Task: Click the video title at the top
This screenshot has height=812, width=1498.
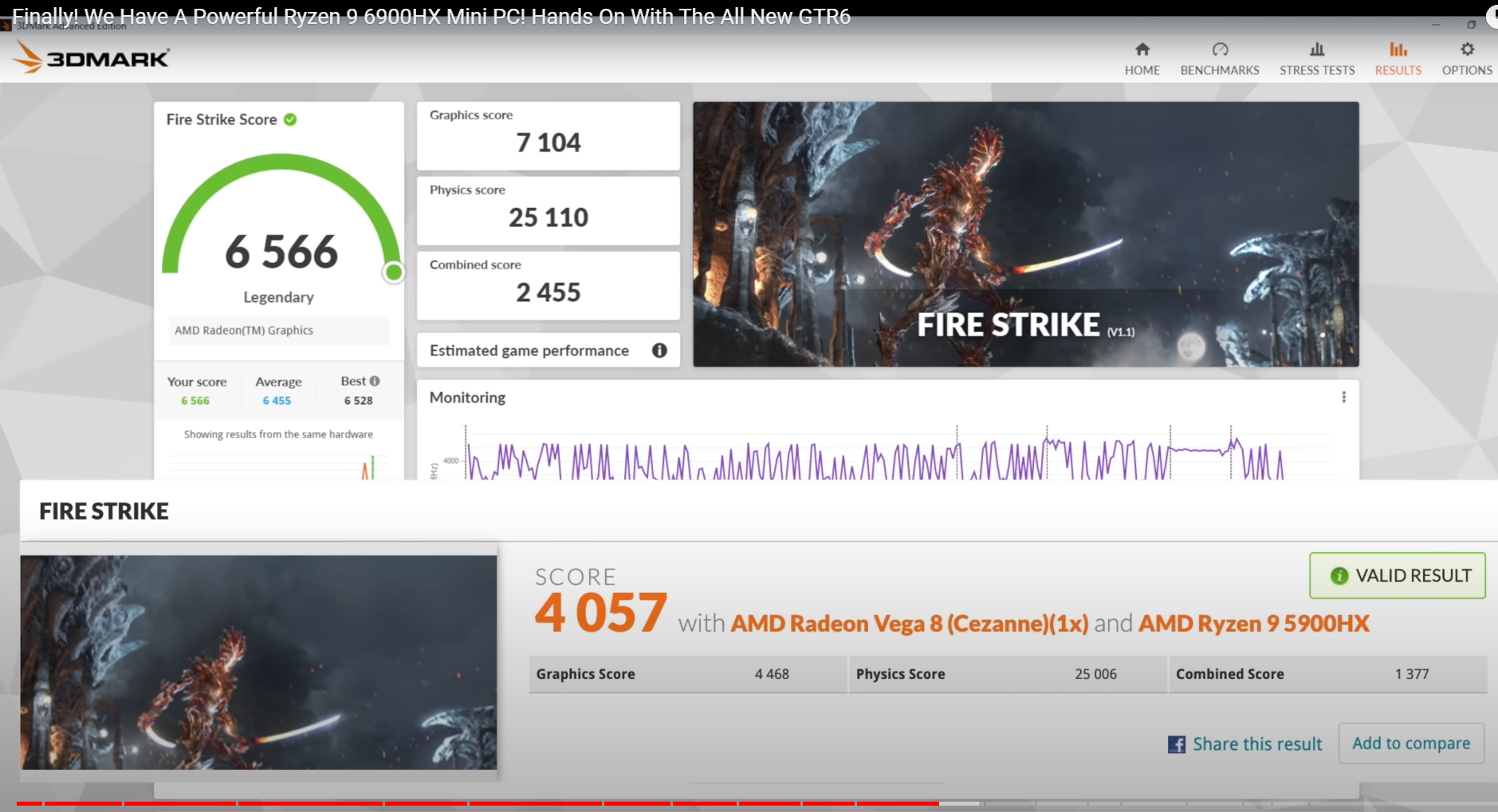Action: click(431, 16)
